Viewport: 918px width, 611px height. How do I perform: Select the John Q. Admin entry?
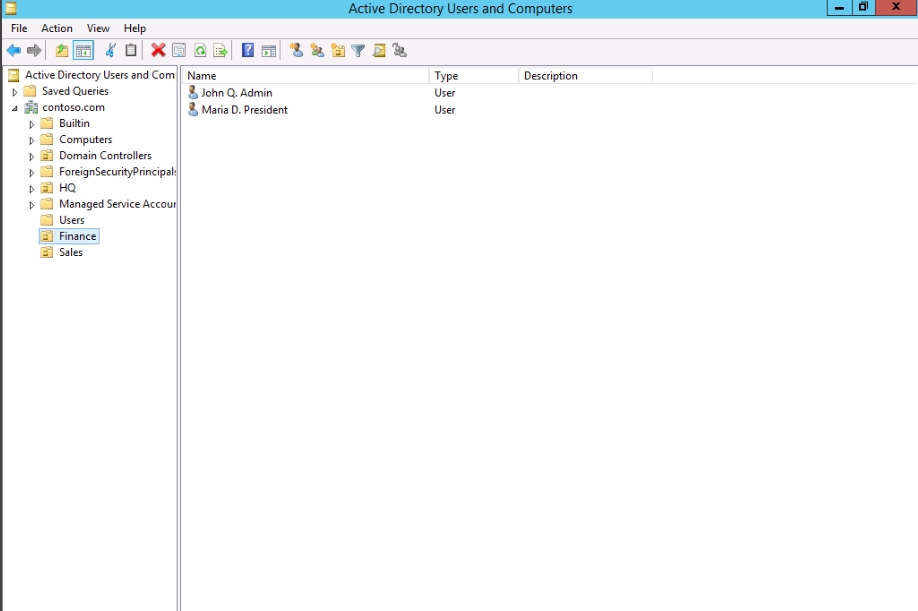tap(237, 92)
